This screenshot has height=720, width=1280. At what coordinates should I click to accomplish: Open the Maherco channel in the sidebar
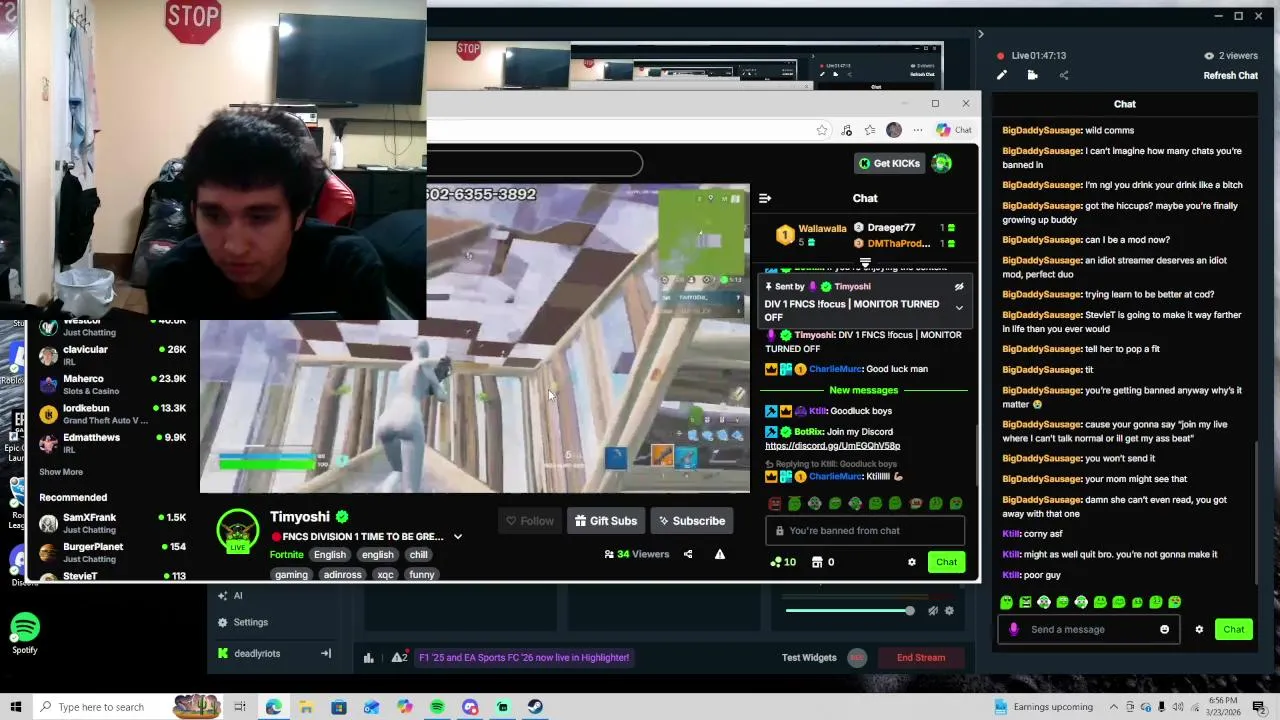point(112,384)
